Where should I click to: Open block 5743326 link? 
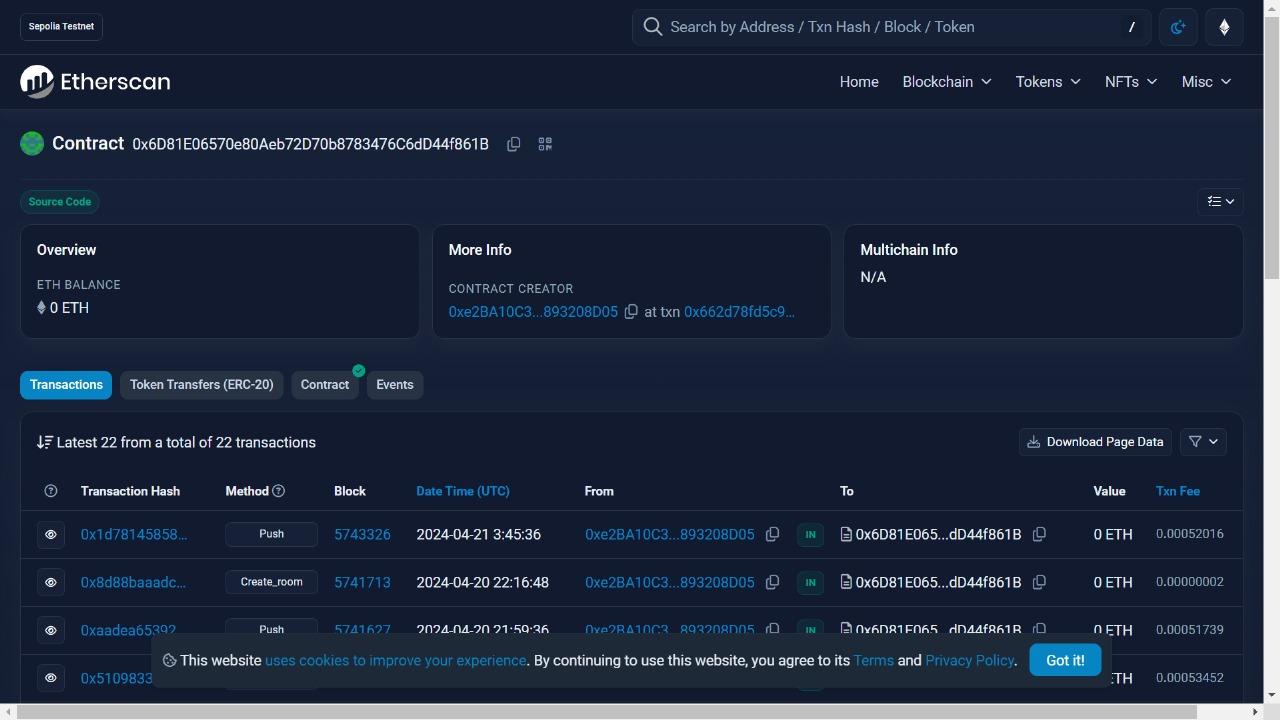pos(362,534)
